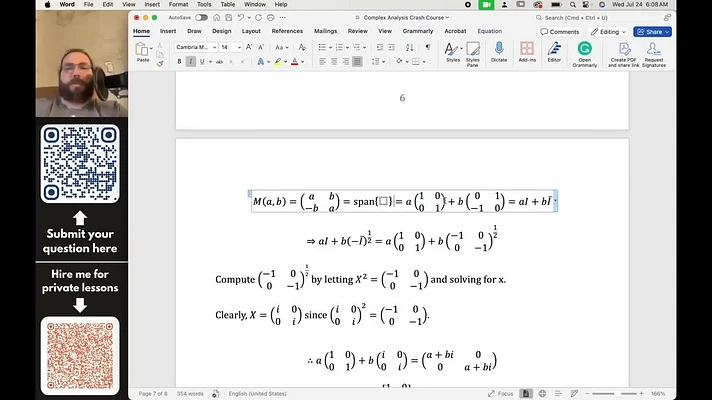Image resolution: width=712 pixels, height=400 pixels.
Task: Expand the numbering list dropdown arrow
Action: tap(347, 48)
